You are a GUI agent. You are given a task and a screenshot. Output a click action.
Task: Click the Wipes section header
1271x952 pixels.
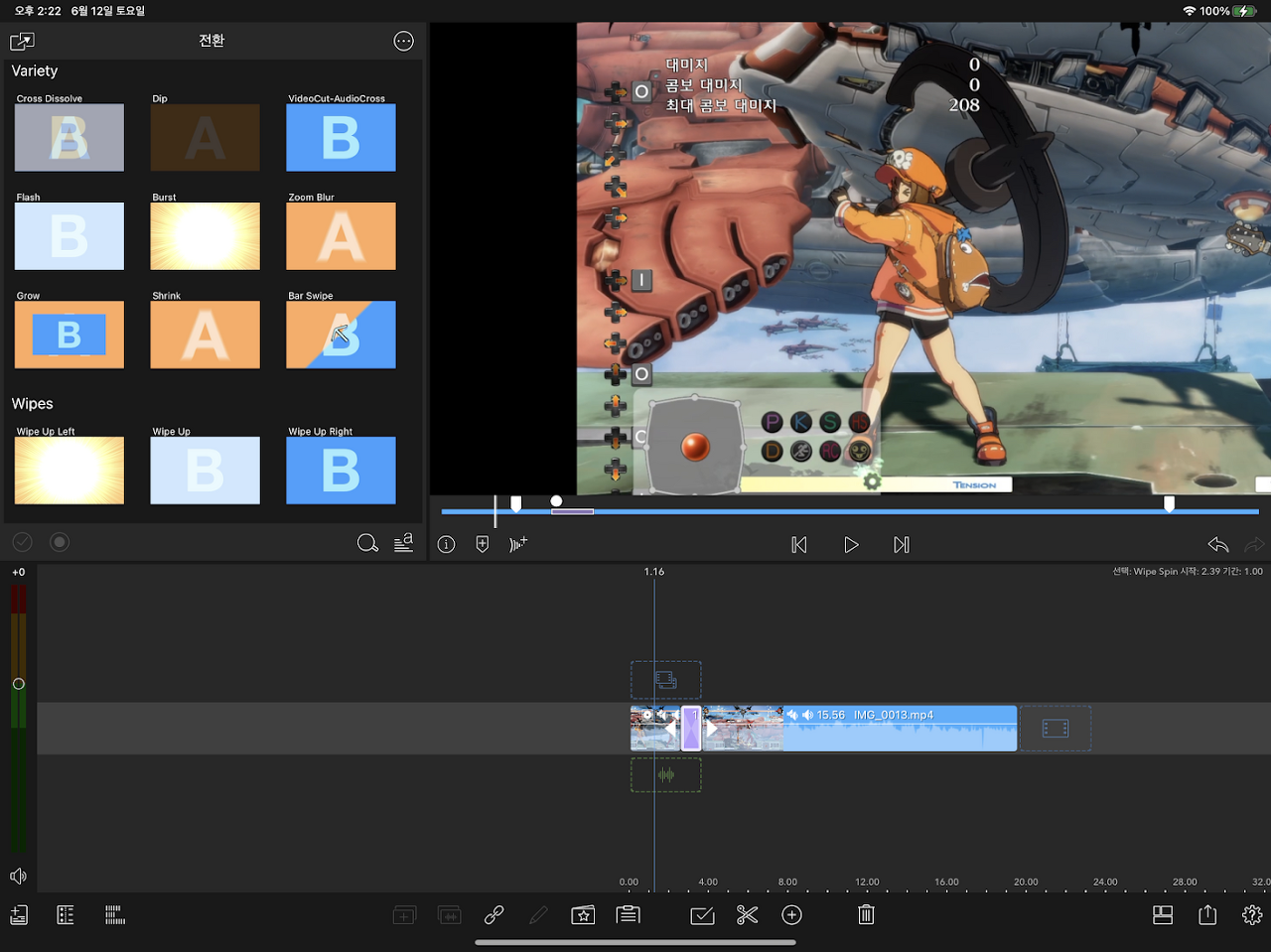(x=33, y=404)
